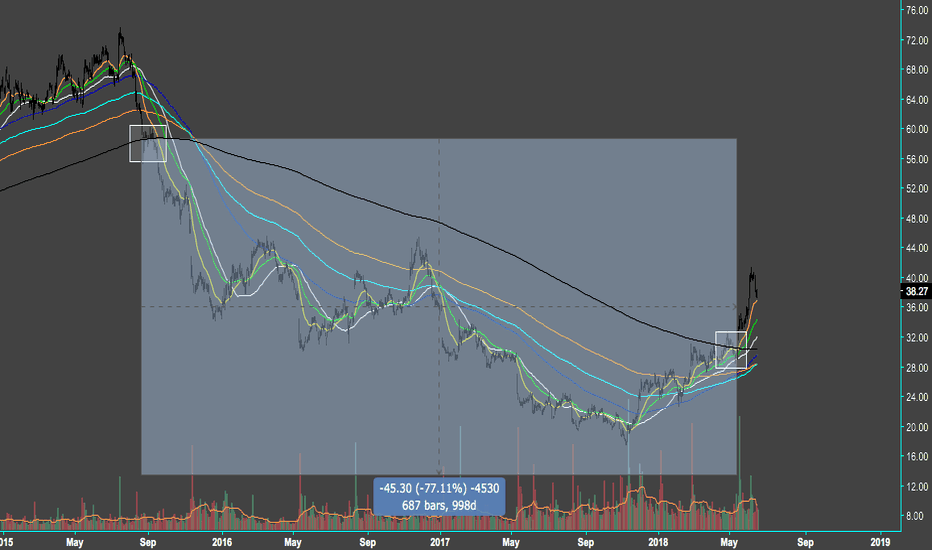This screenshot has height=550, width=932.
Task: Click the Sep label between 2016 and 2017
Action: 367,542
